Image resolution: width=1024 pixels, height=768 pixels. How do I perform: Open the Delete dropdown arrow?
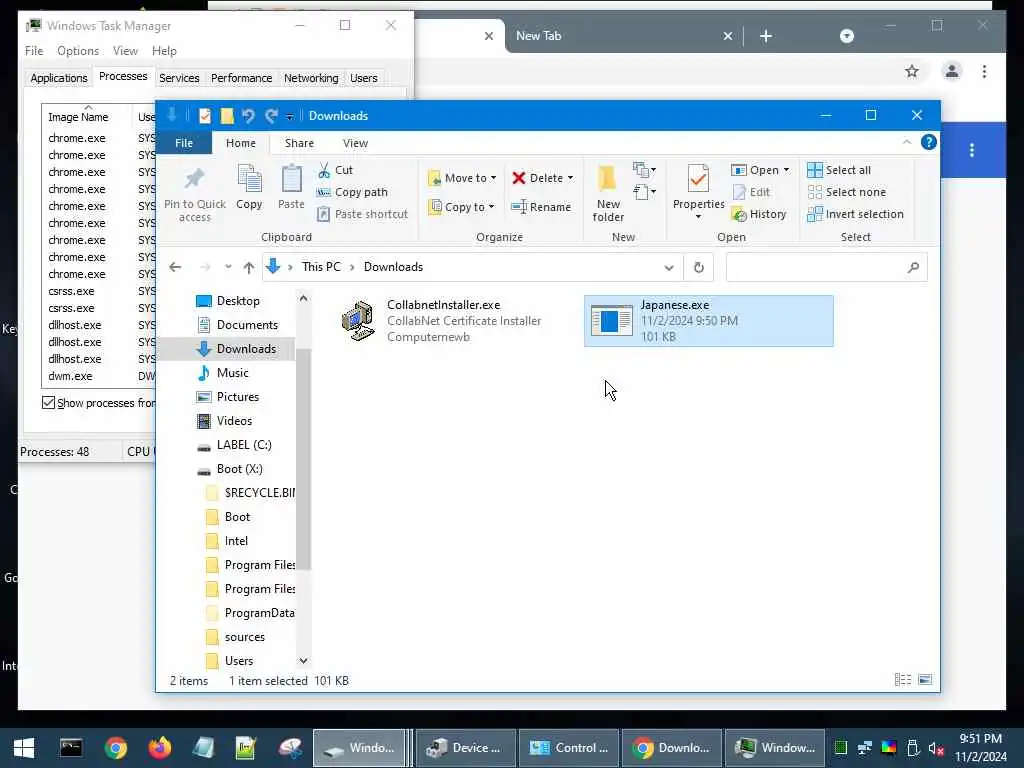(570, 178)
